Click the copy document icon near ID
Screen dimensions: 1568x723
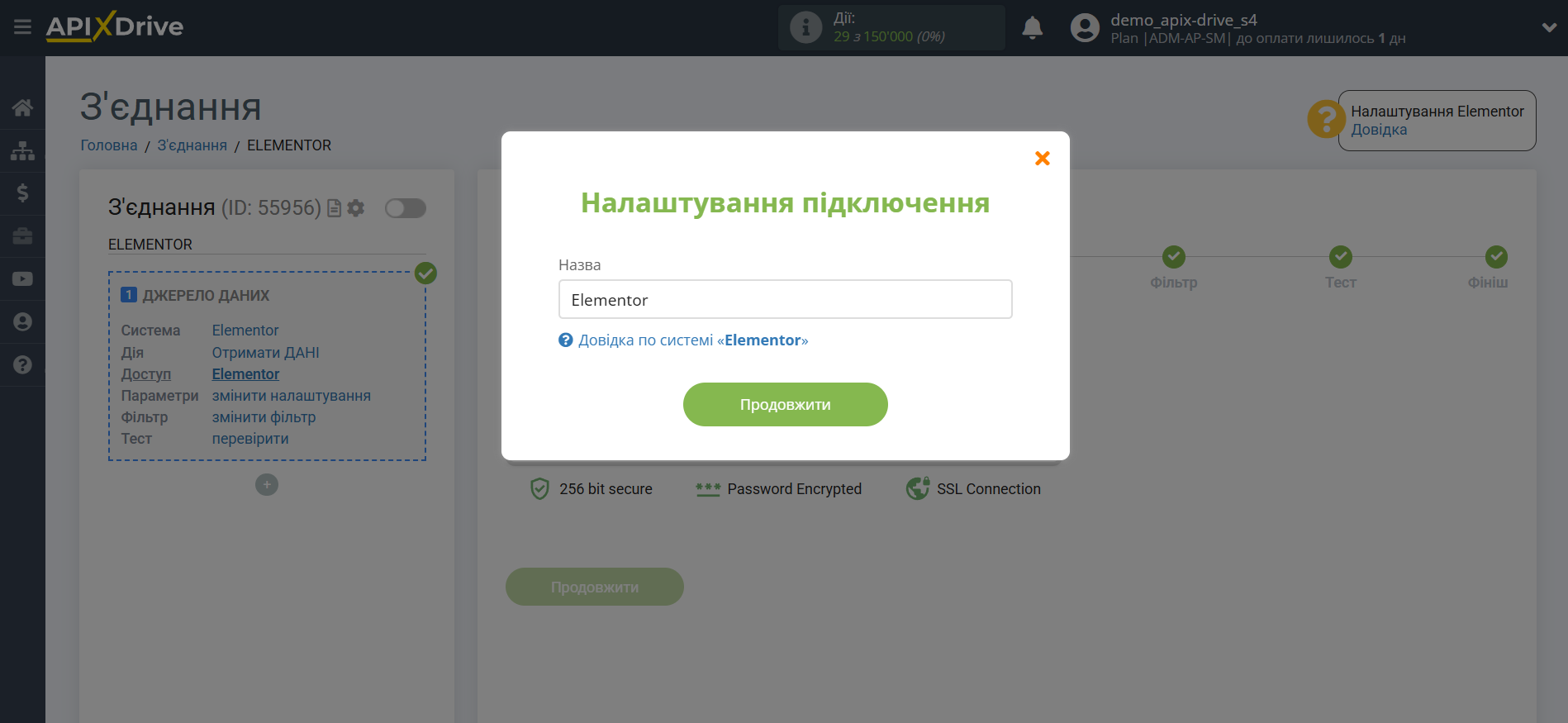click(x=334, y=208)
